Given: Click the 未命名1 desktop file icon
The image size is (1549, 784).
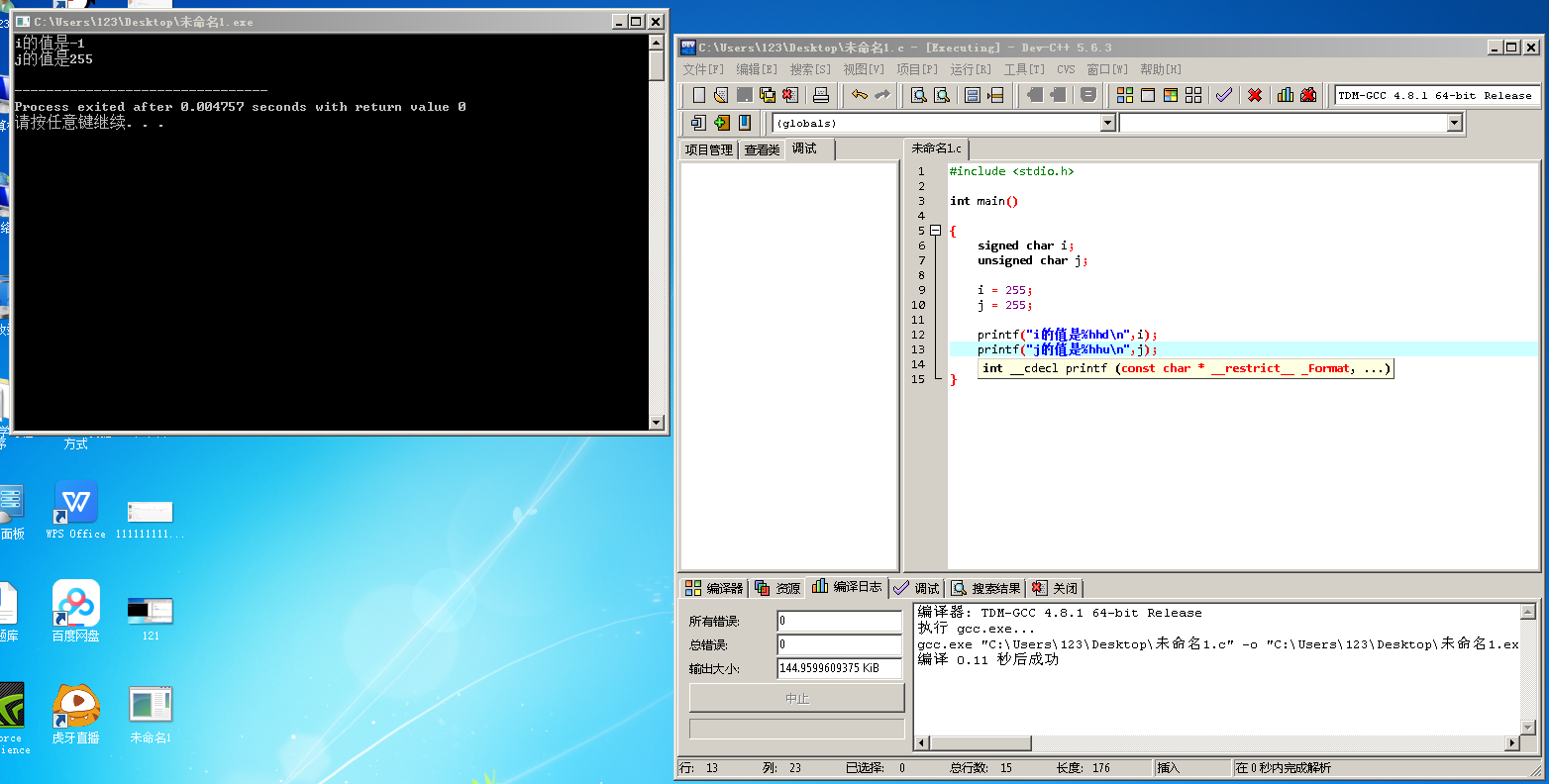Looking at the screenshot, I should click(151, 715).
